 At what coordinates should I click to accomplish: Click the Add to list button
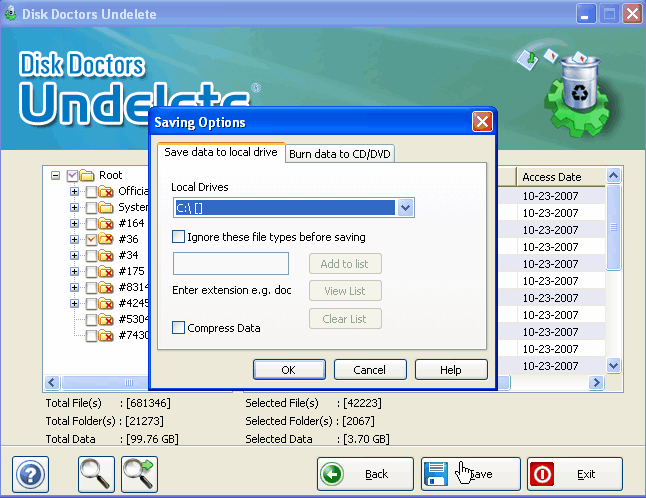[x=345, y=264]
